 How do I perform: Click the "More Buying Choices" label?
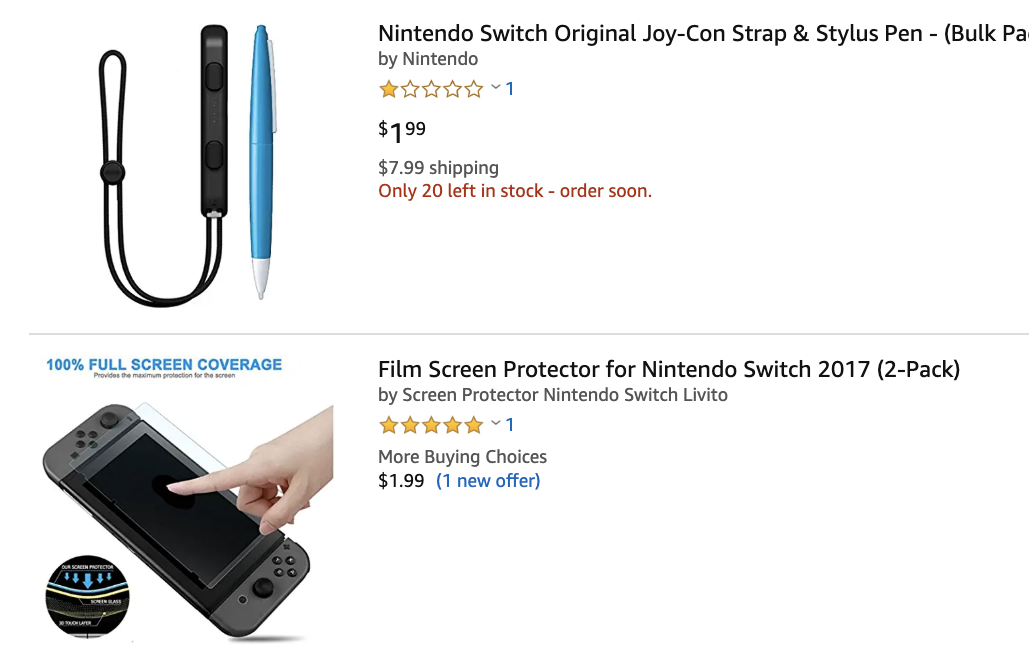point(462,457)
